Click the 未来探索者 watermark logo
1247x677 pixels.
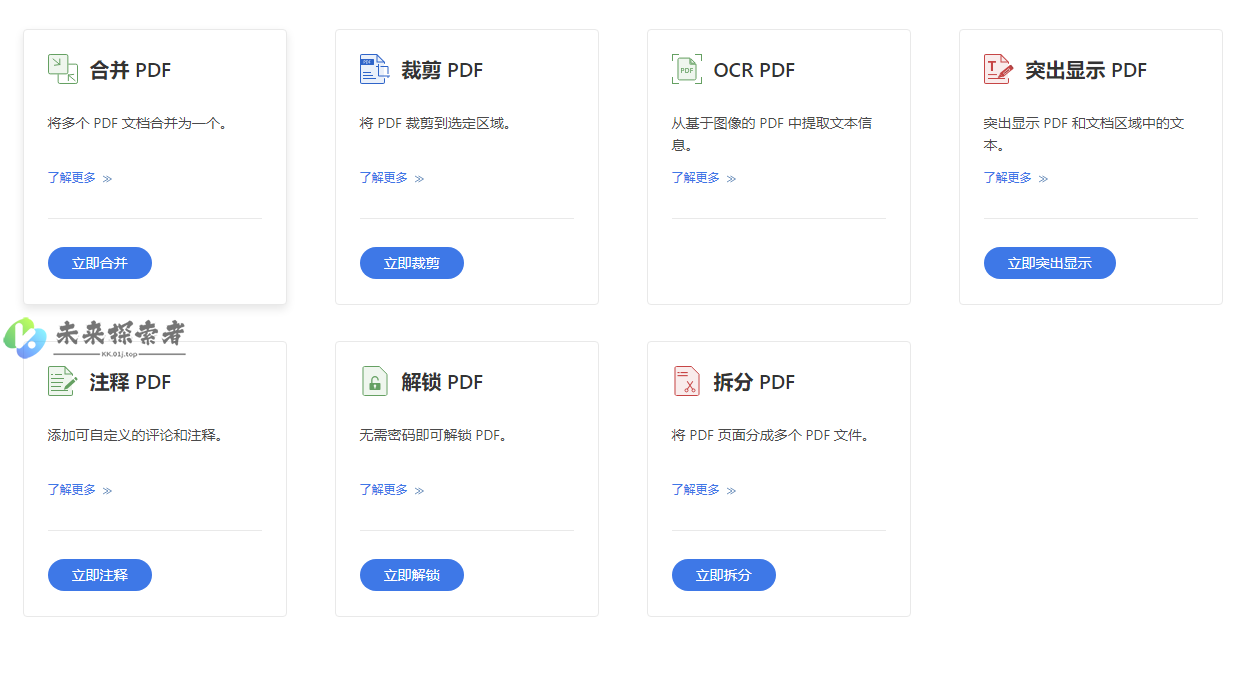(x=95, y=337)
